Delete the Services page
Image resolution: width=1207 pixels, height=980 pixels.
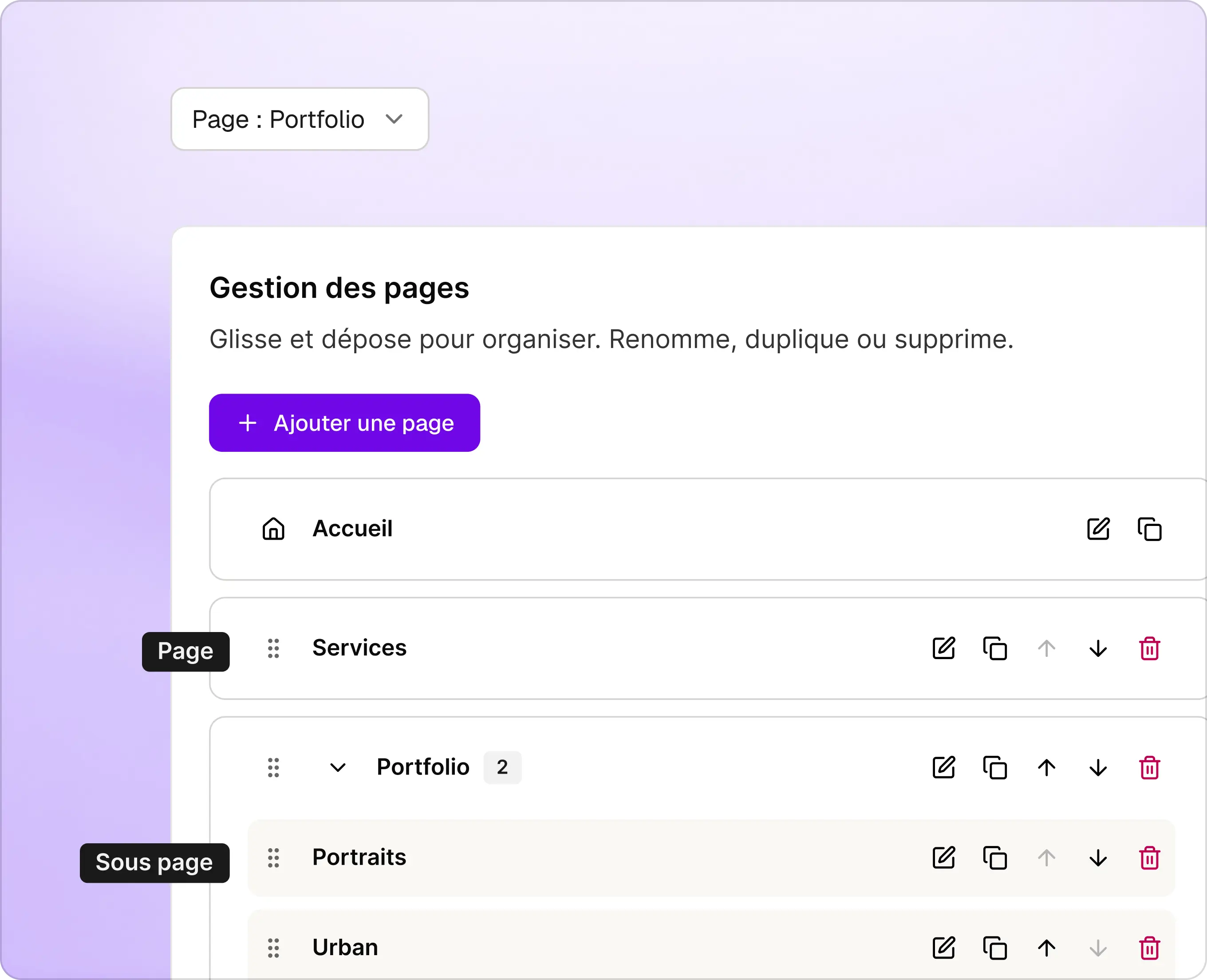tap(1149, 648)
